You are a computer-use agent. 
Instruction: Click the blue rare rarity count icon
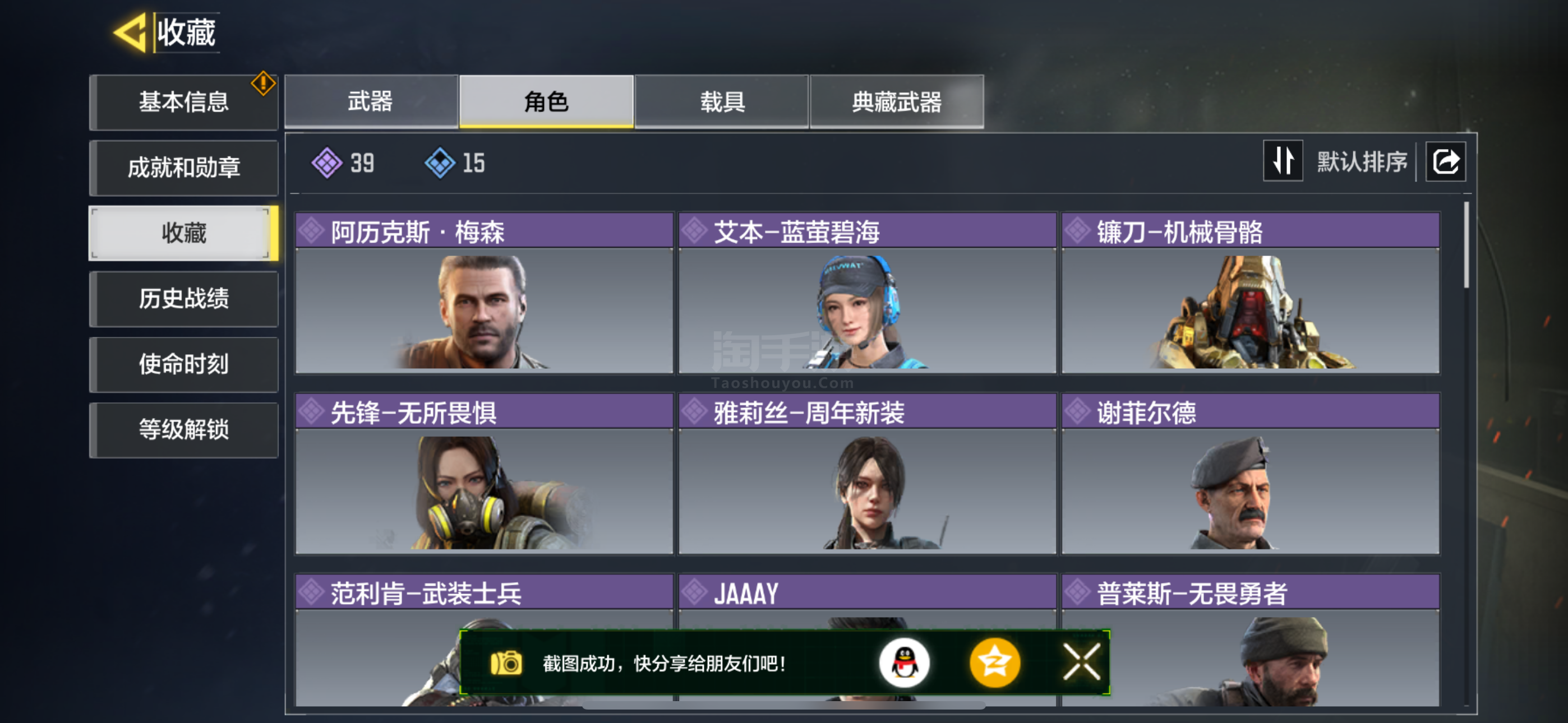coord(440,163)
